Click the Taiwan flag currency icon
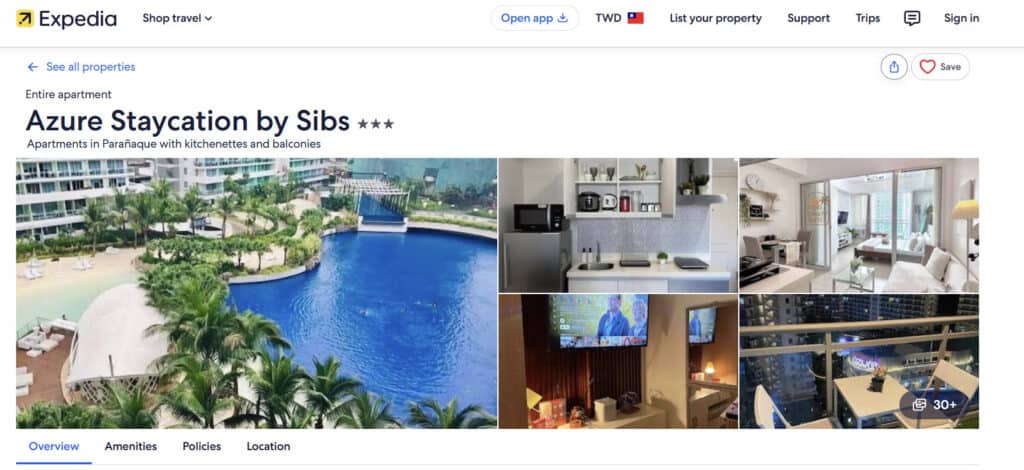The width and height of the screenshot is (1024, 470). tap(635, 18)
